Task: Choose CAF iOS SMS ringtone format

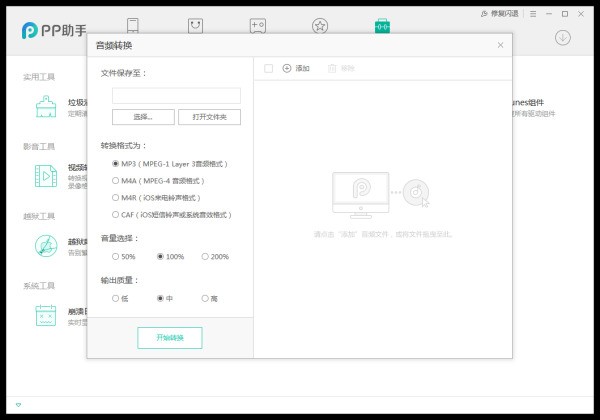Action: [116, 214]
